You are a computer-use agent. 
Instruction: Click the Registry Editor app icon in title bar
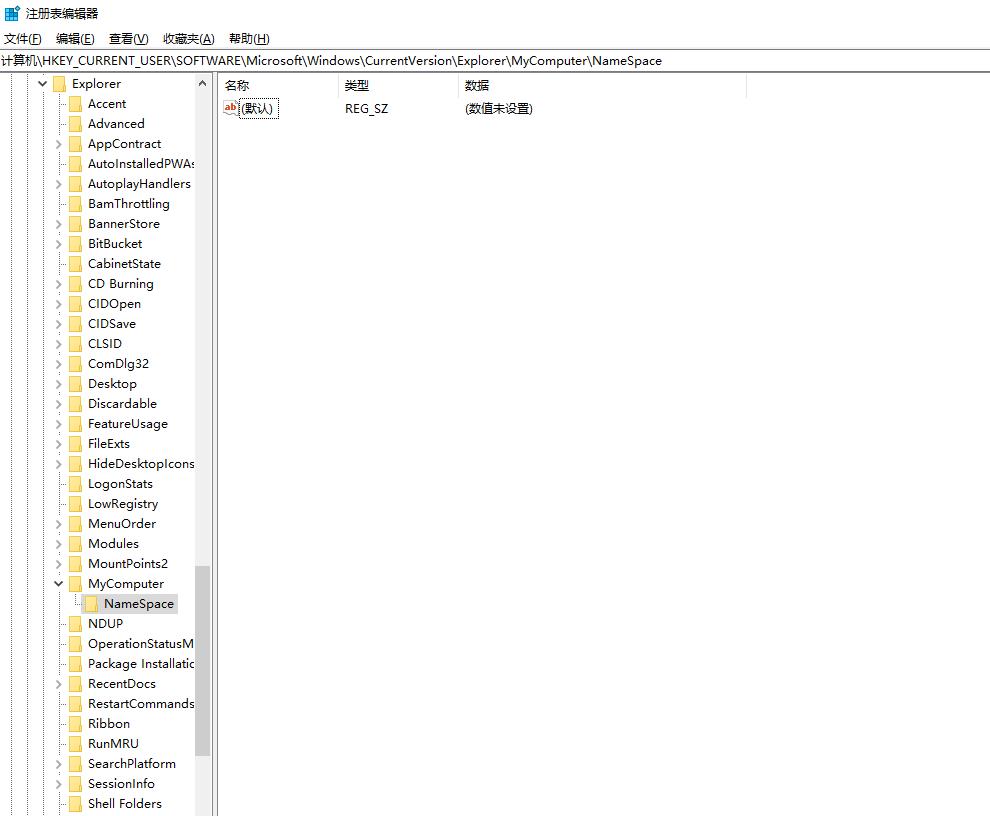pos(12,13)
